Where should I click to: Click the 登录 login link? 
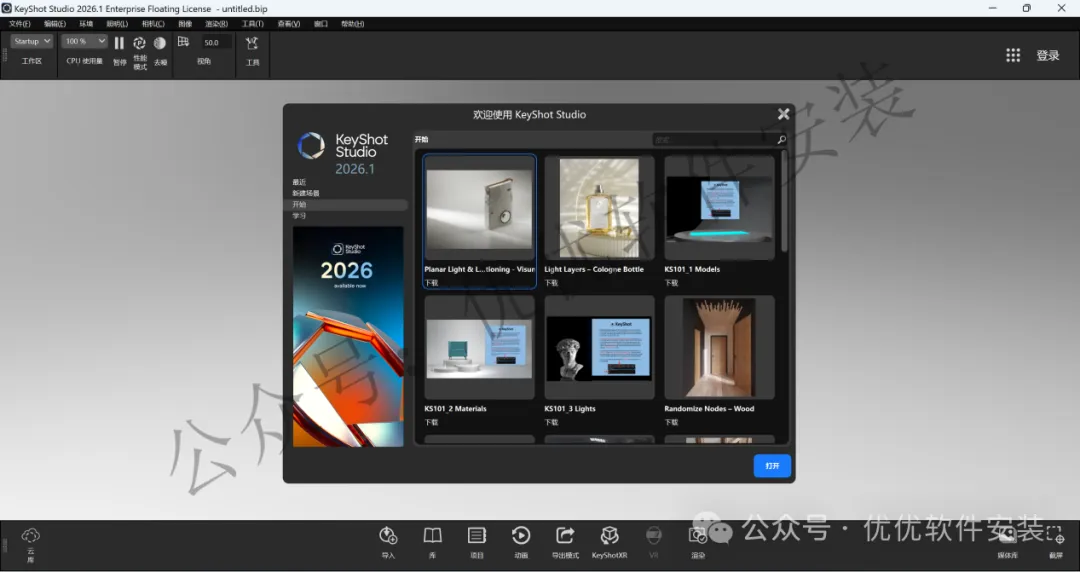click(x=1048, y=56)
